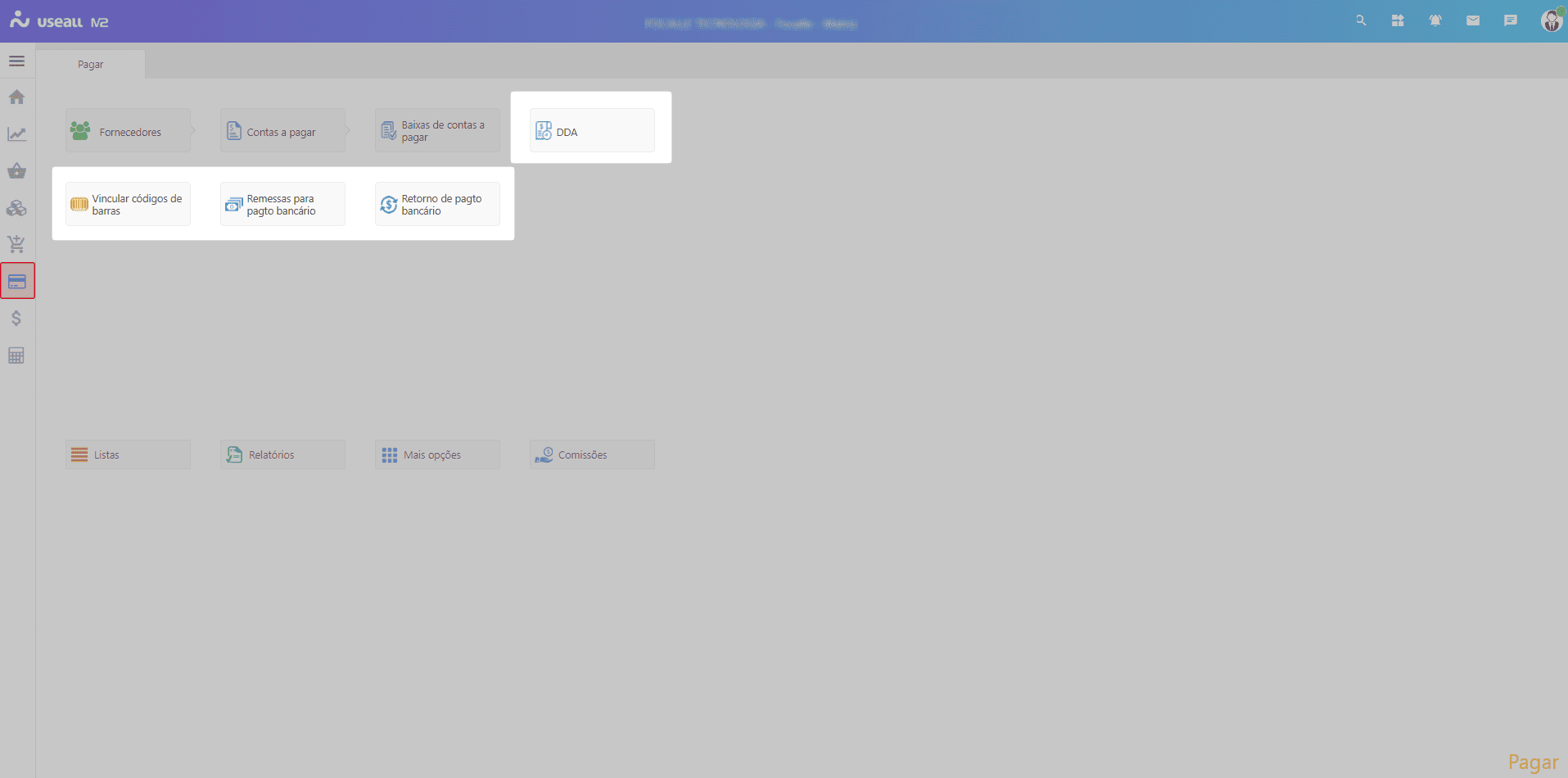Expand the Mais opções menu
Image resolution: width=1568 pixels, height=778 pixels.
437,455
